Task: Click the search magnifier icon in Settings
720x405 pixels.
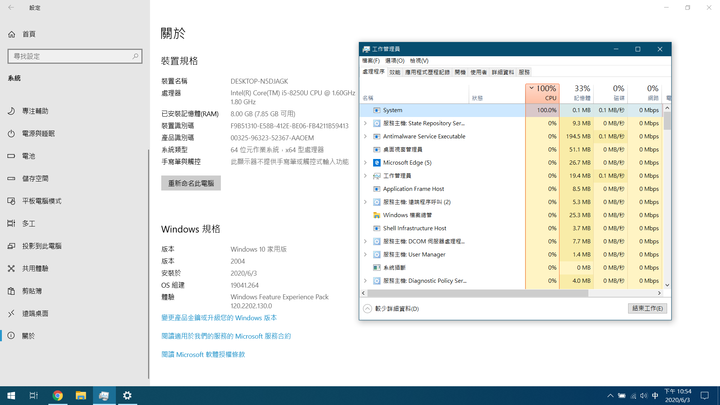Action: point(135,56)
